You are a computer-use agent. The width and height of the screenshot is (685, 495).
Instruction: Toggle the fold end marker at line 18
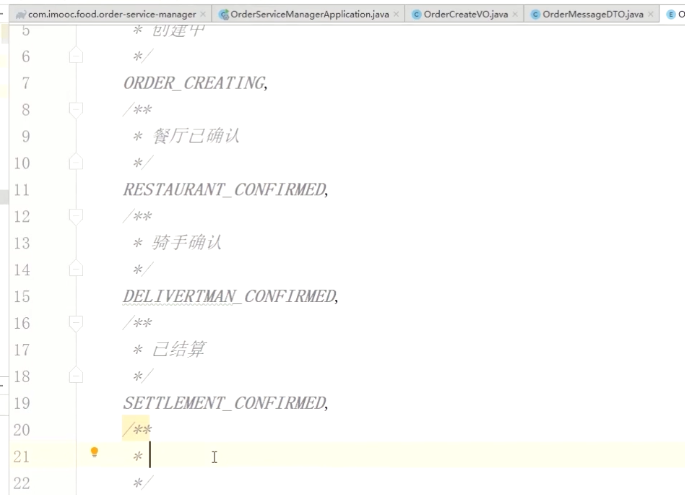[x=76, y=375]
